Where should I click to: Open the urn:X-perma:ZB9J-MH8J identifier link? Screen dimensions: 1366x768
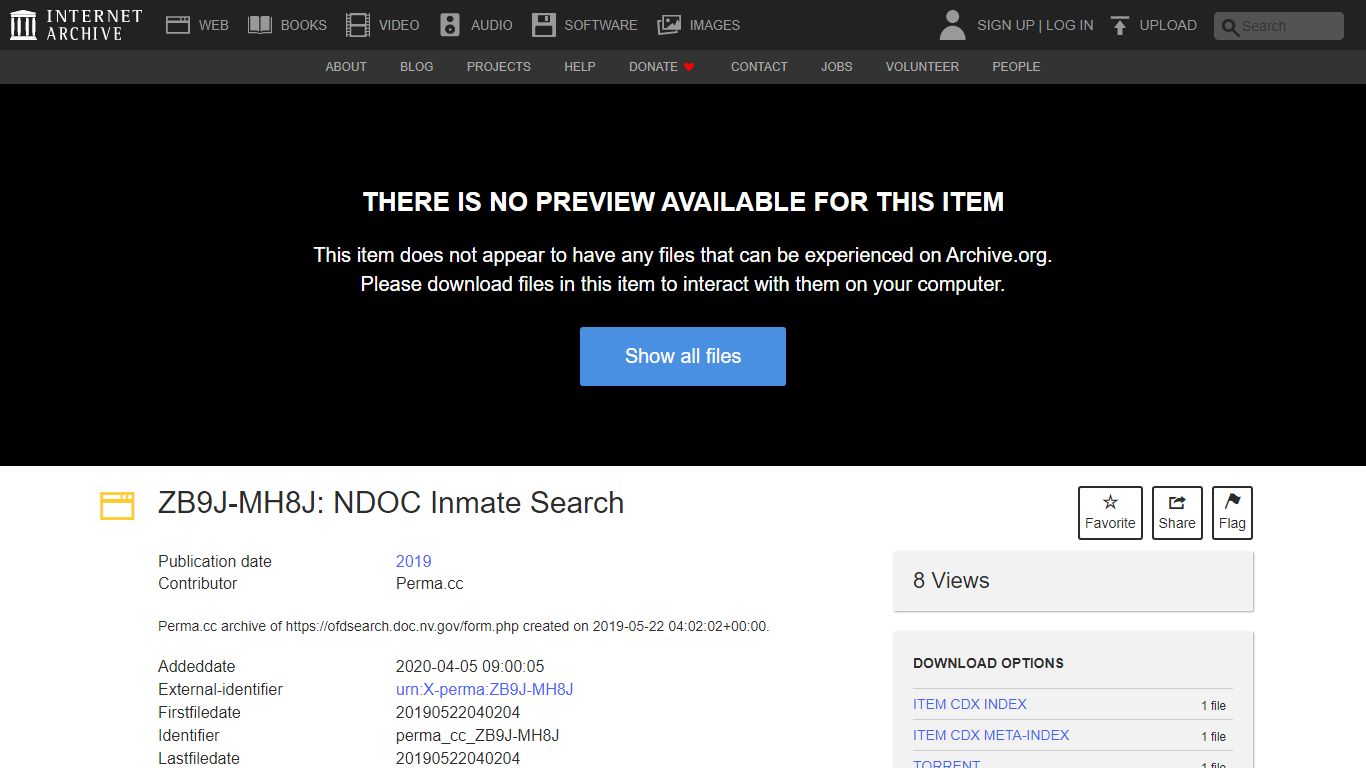(484, 689)
